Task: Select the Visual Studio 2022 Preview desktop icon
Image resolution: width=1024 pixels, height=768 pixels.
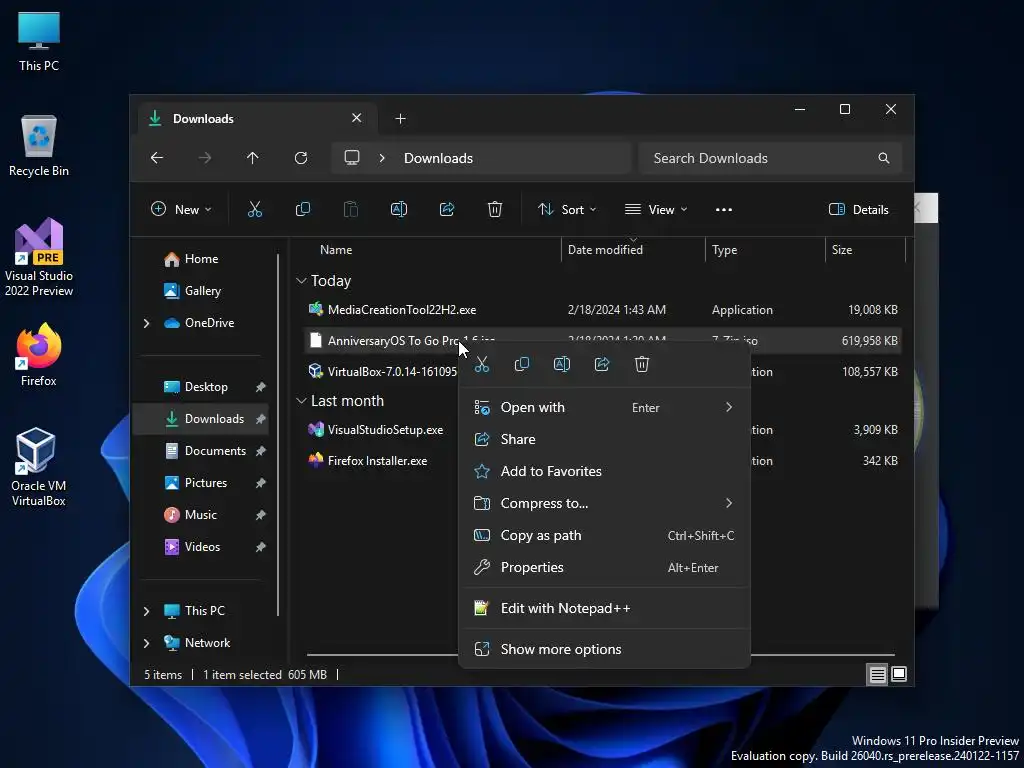Action: point(39,257)
